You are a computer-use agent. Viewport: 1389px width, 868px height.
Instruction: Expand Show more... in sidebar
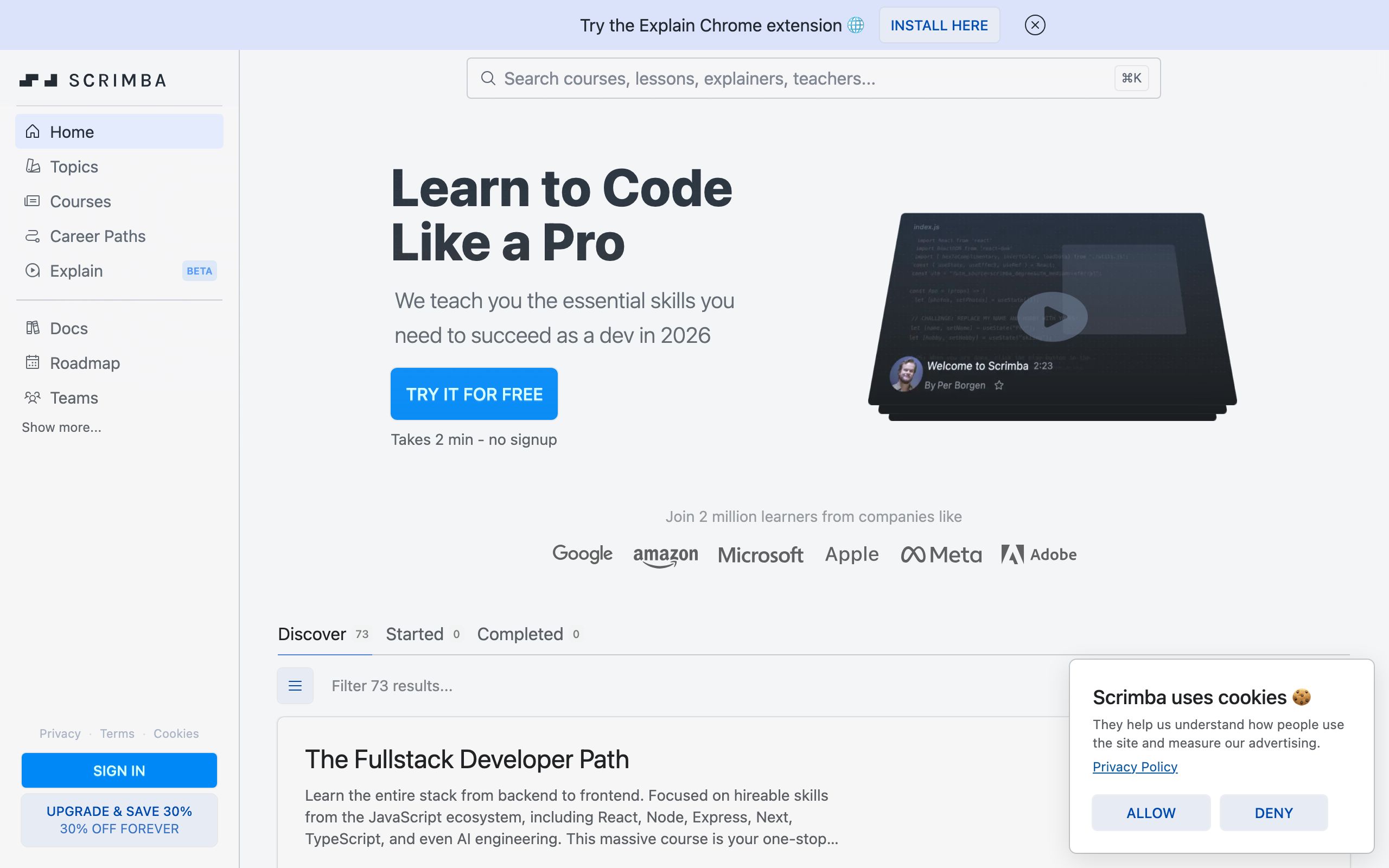(x=61, y=427)
